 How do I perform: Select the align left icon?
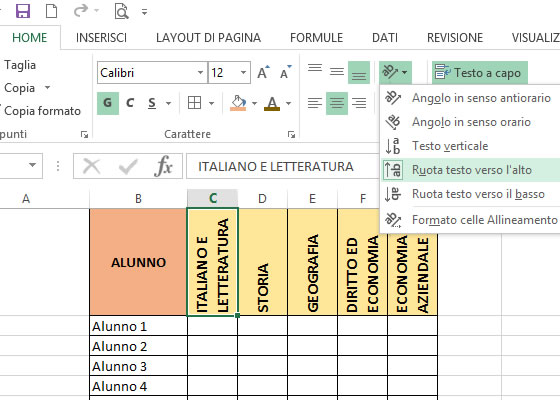point(315,103)
